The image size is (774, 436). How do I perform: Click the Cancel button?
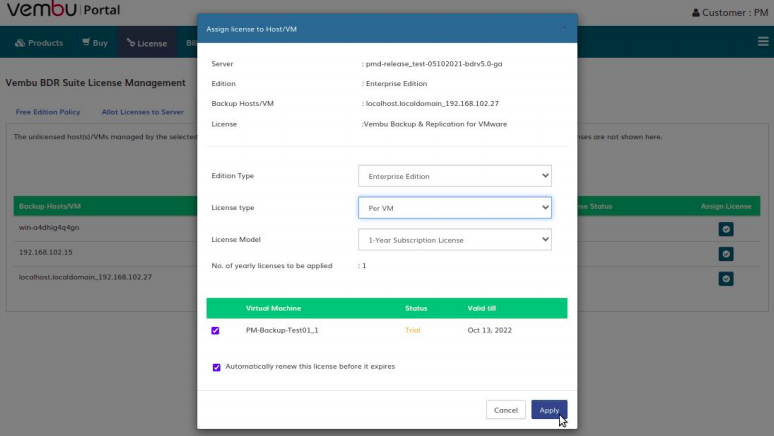(505, 410)
